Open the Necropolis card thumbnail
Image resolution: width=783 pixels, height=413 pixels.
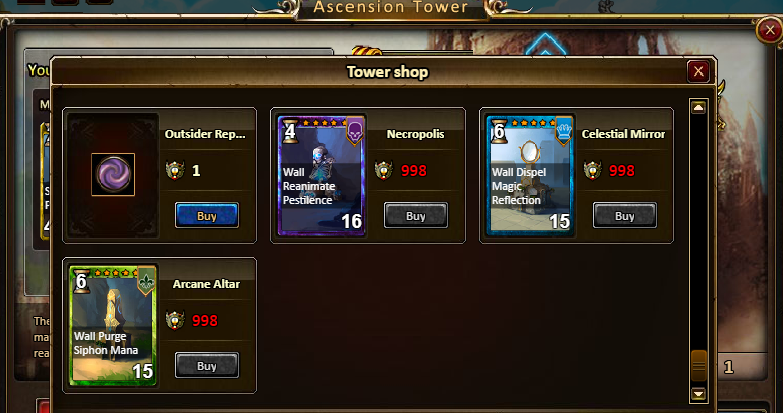pyautogui.click(x=322, y=175)
